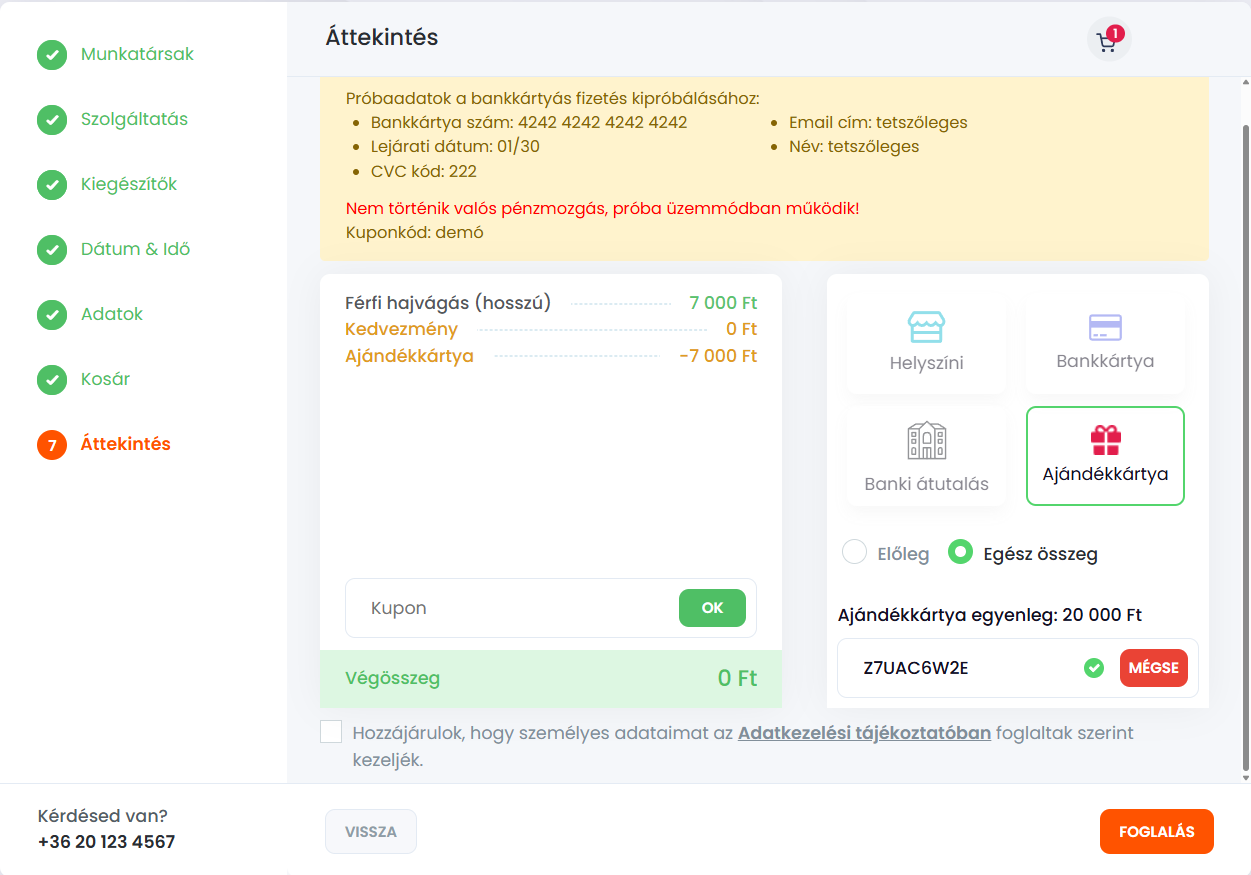Pick Ajándékkártya gift card payment
Screen dimensions: 1251x875
click(x=1105, y=456)
